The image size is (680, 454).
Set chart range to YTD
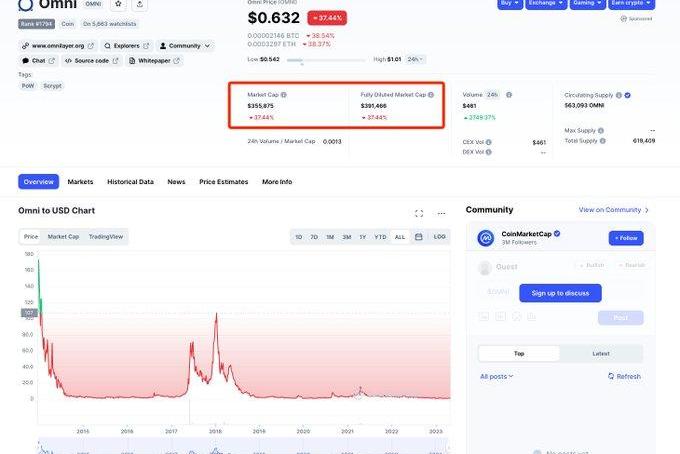pyautogui.click(x=380, y=237)
